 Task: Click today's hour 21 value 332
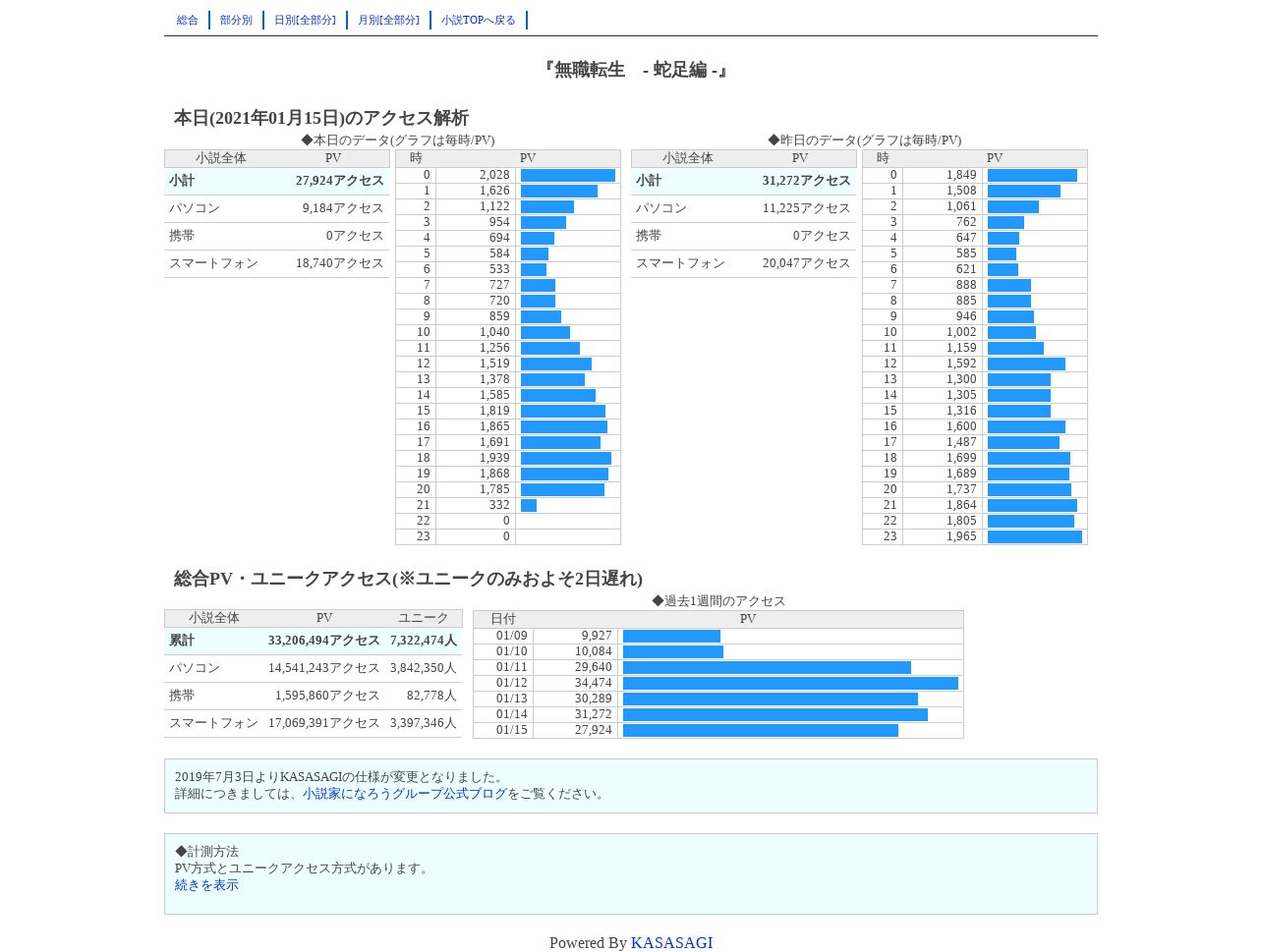click(x=499, y=505)
